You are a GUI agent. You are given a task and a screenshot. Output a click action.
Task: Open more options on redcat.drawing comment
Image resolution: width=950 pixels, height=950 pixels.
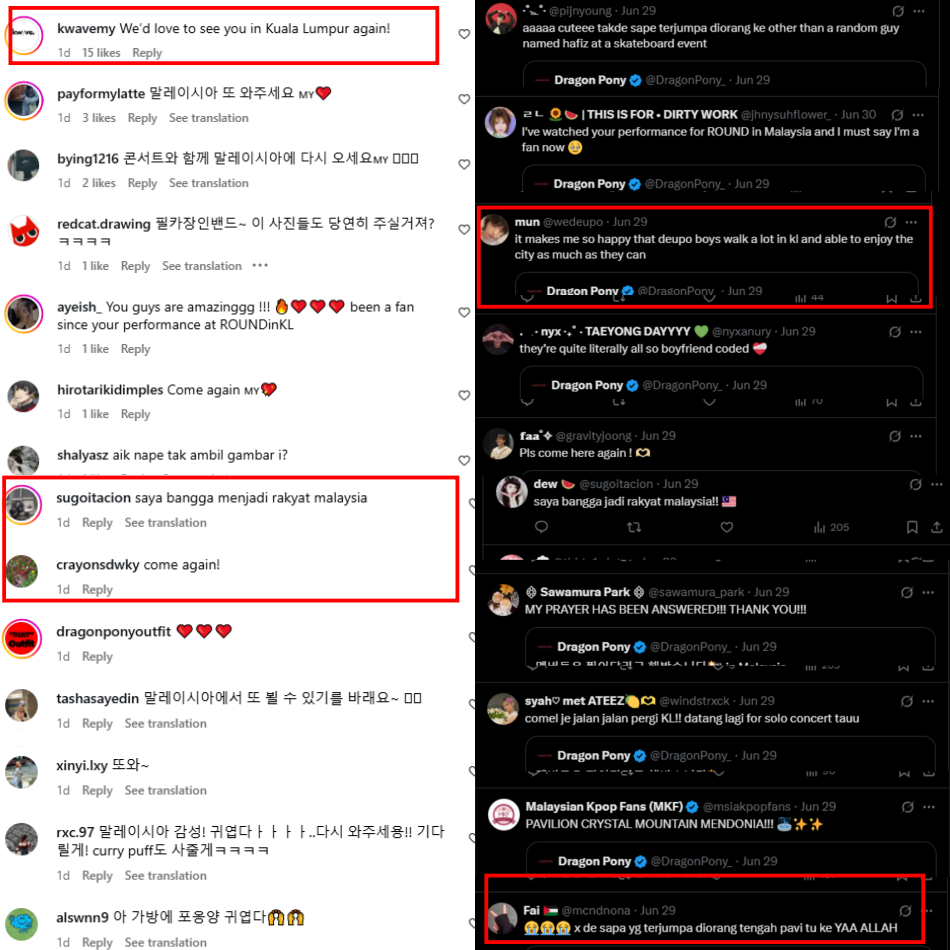coord(260,265)
